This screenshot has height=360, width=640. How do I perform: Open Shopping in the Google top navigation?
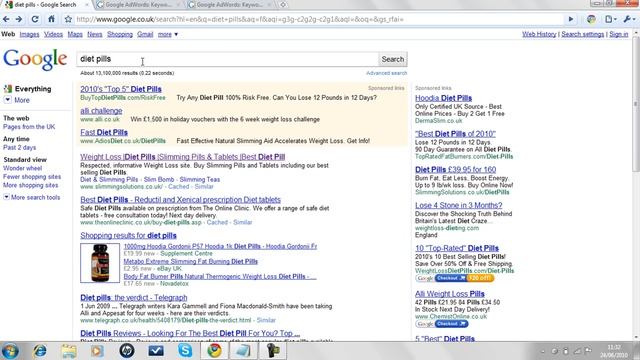coord(120,34)
